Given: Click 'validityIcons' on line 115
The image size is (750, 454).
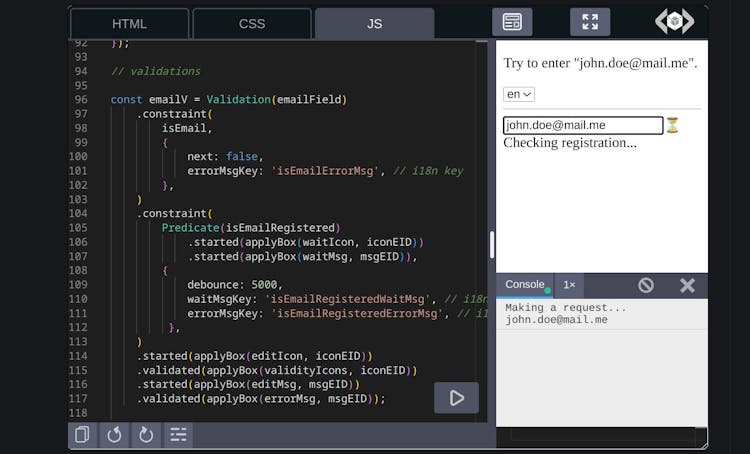Looking at the screenshot, I should pos(306,370).
